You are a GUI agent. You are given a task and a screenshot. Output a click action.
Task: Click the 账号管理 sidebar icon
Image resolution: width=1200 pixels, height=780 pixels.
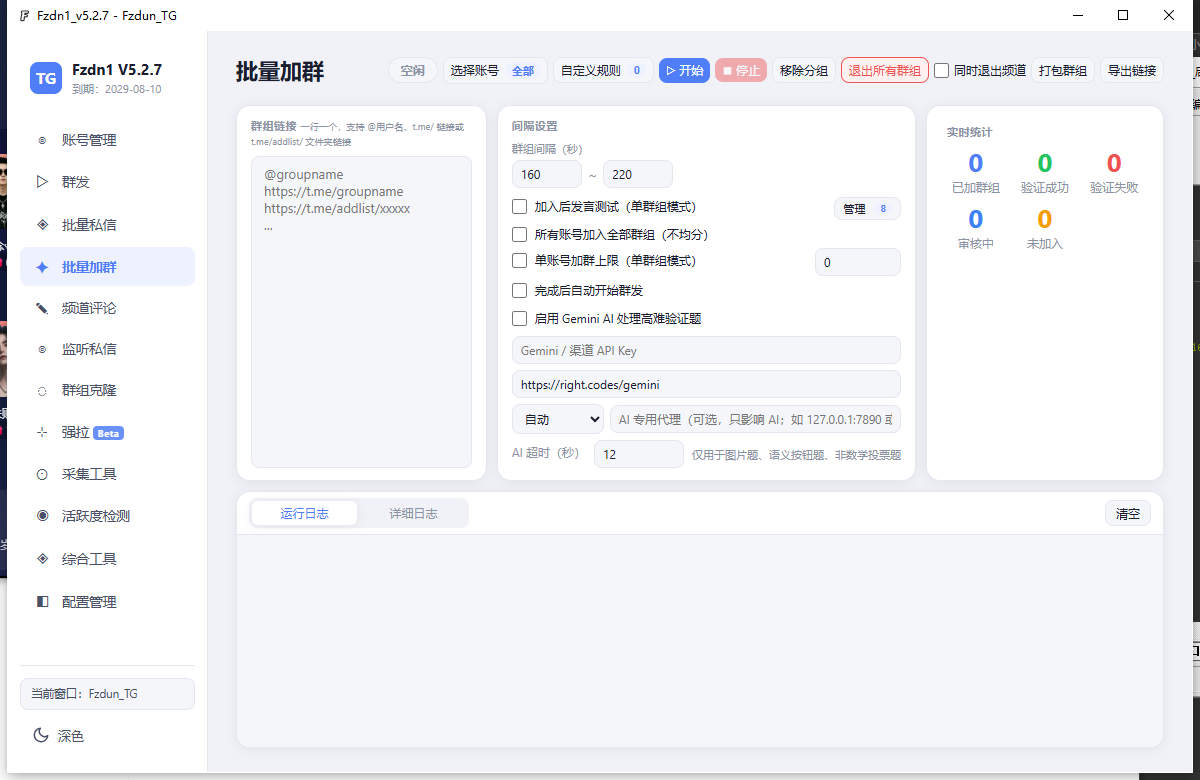(x=42, y=141)
